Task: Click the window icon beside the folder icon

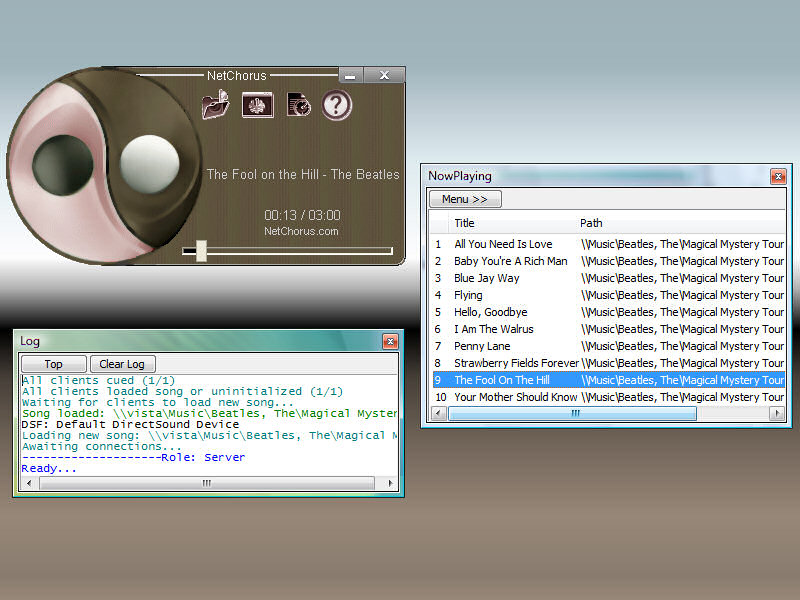Action: (257, 104)
